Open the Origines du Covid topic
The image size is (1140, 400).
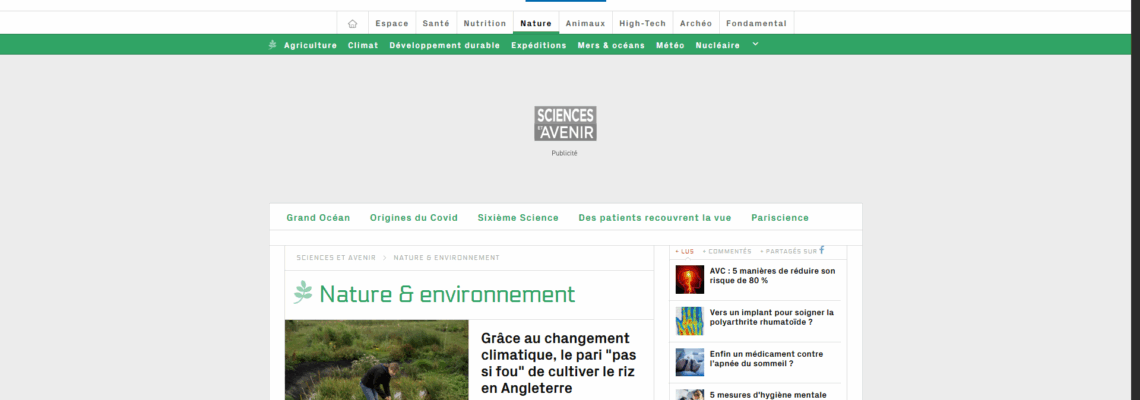(413, 217)
